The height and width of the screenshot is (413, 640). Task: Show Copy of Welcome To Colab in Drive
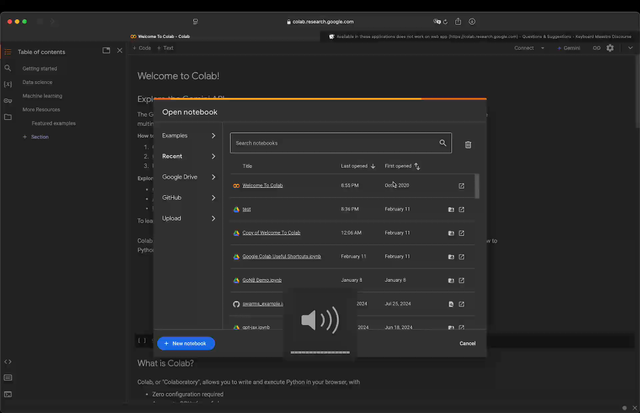point(451,233)
